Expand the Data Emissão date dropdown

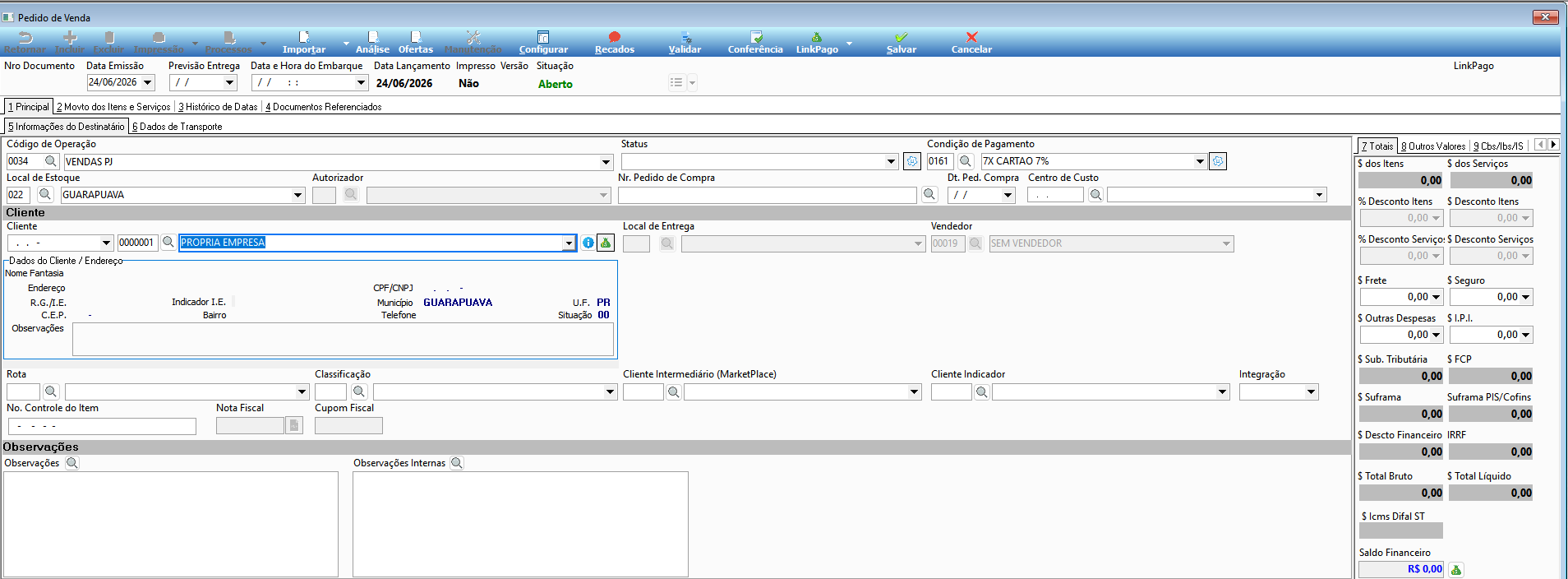coord(148,82)
